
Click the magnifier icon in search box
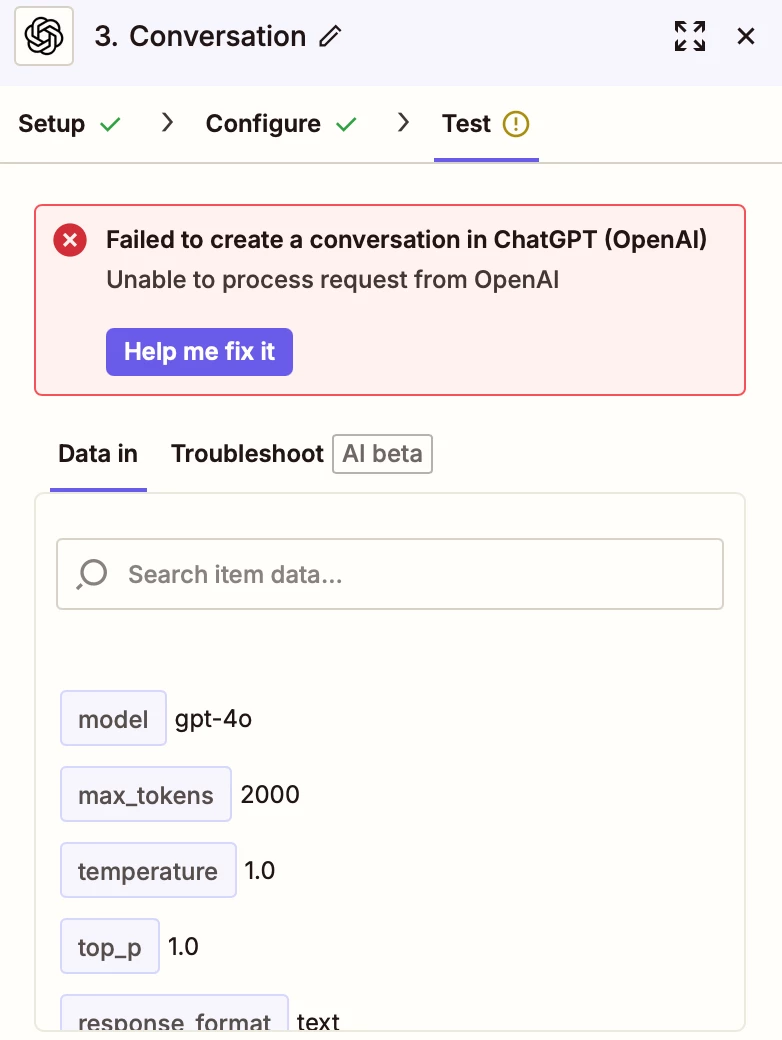pyautogui.click(x=92, y=574)
